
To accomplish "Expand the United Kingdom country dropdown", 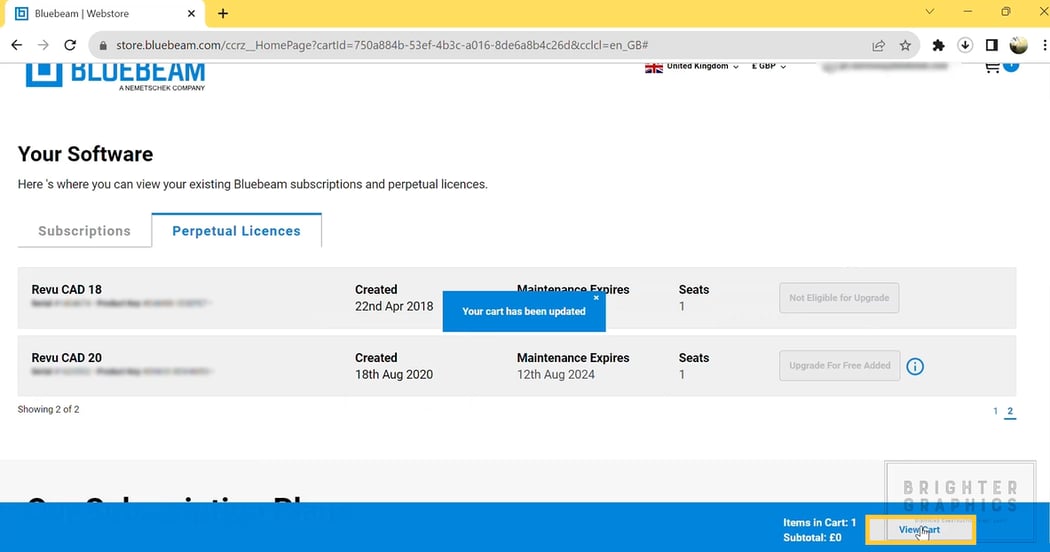I will 692,67.
